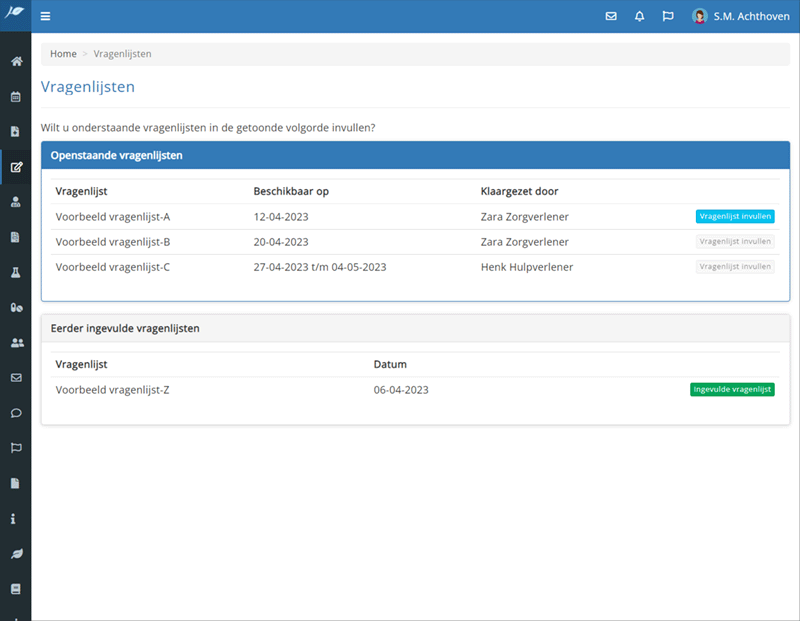Open notifications bell icon

coord(639,17)
